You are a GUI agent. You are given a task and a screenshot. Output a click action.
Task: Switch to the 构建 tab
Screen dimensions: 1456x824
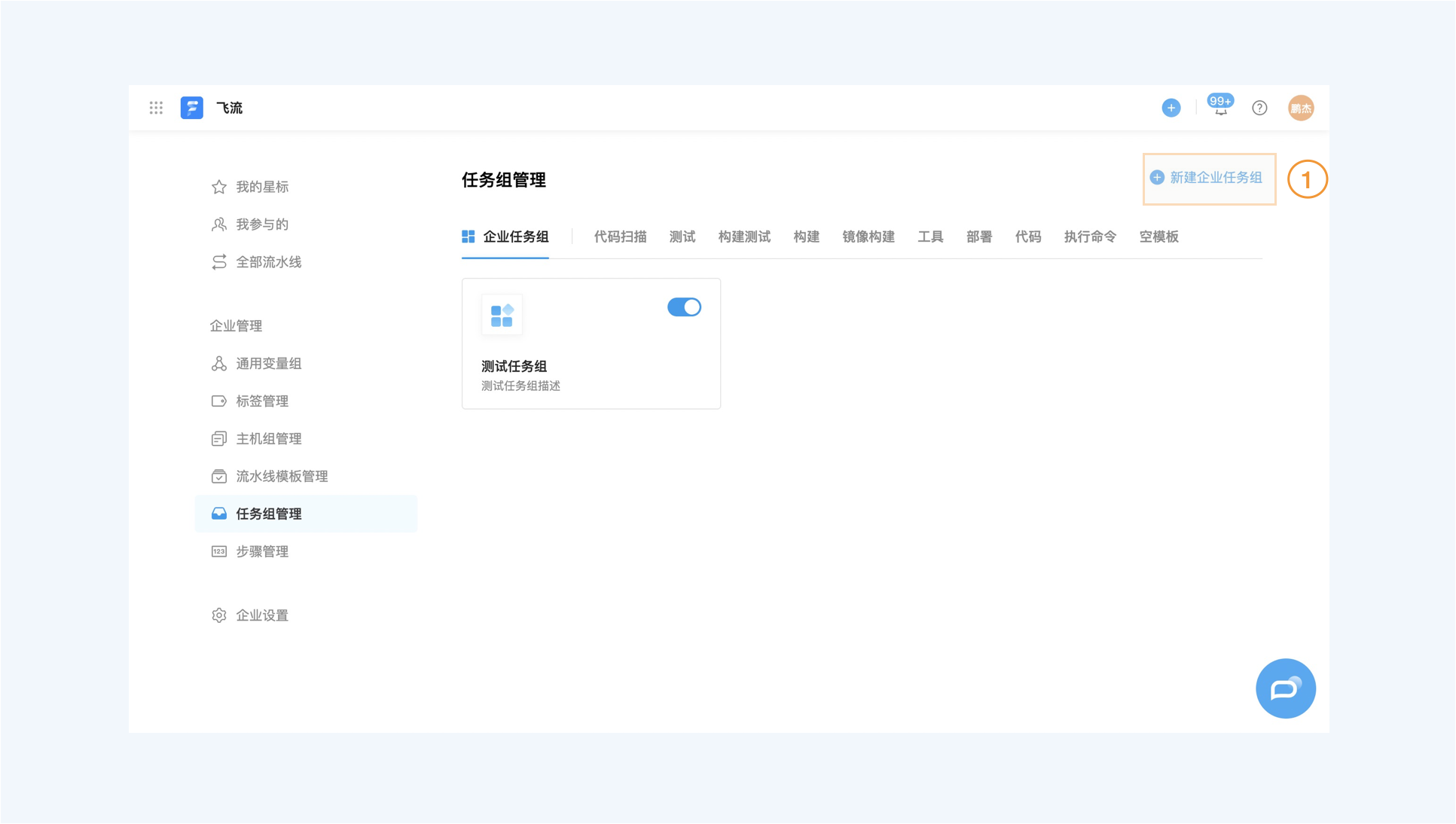(807, 237)
